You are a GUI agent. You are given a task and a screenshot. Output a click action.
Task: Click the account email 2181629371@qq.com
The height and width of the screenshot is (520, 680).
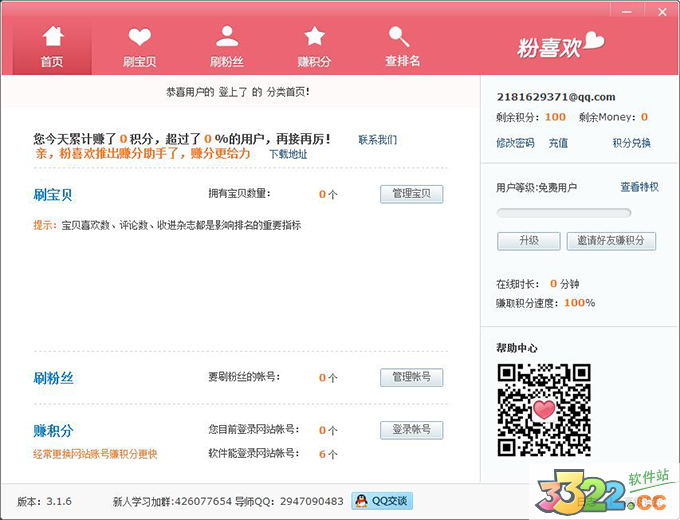[556, 97]
